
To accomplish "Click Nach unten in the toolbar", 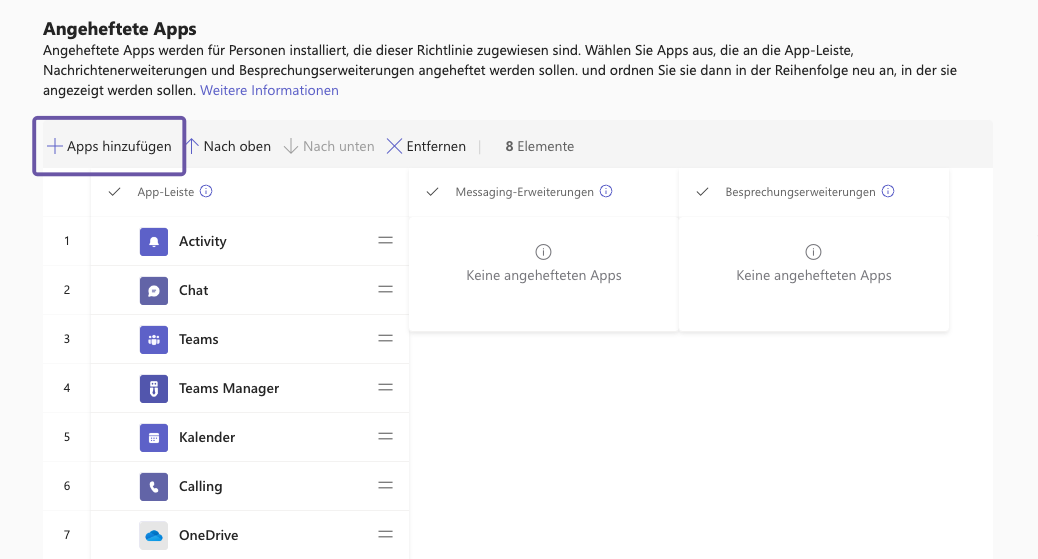I will (x=329, y=146).
